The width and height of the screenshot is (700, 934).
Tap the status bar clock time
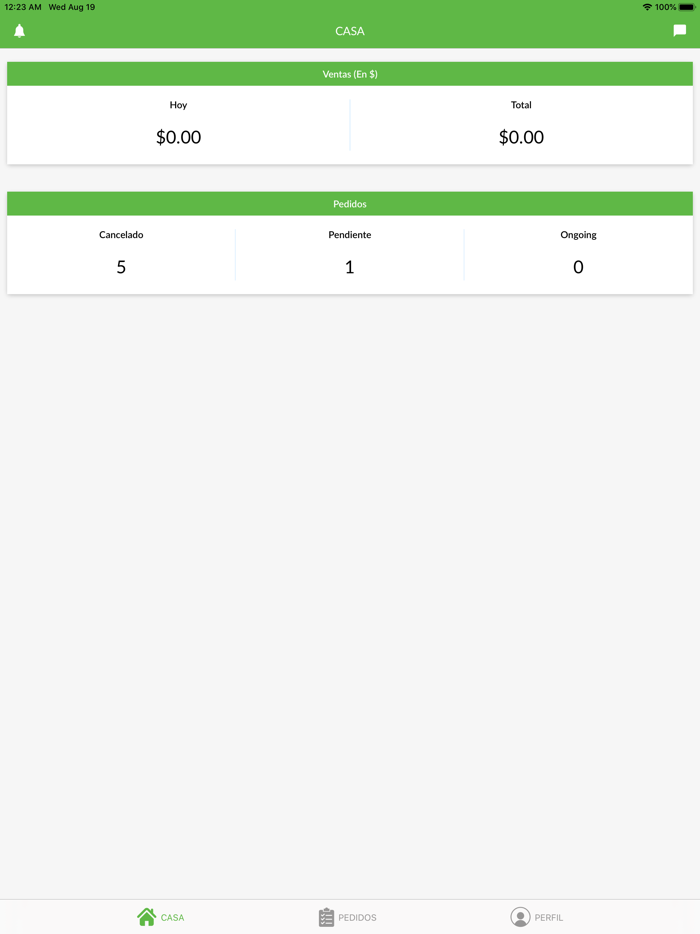tap(23, 7)
